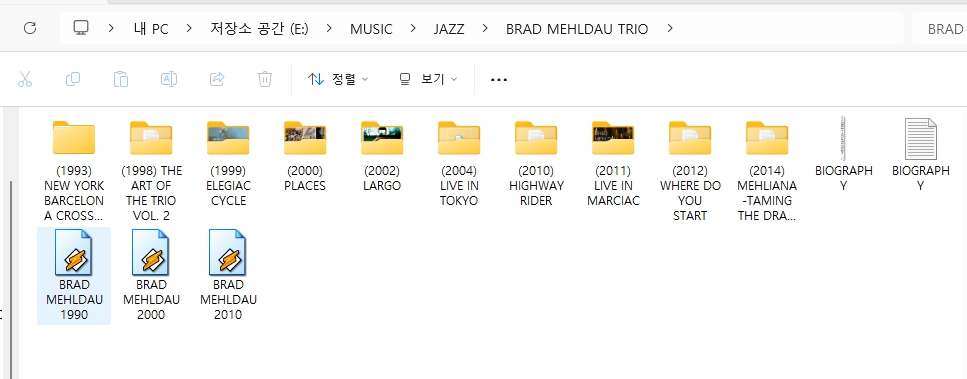The width and height of the screenshot is (967, 379).
Task: Select the (2004) LIVE IN TOKYO folder icon
Action: point(459,137)
